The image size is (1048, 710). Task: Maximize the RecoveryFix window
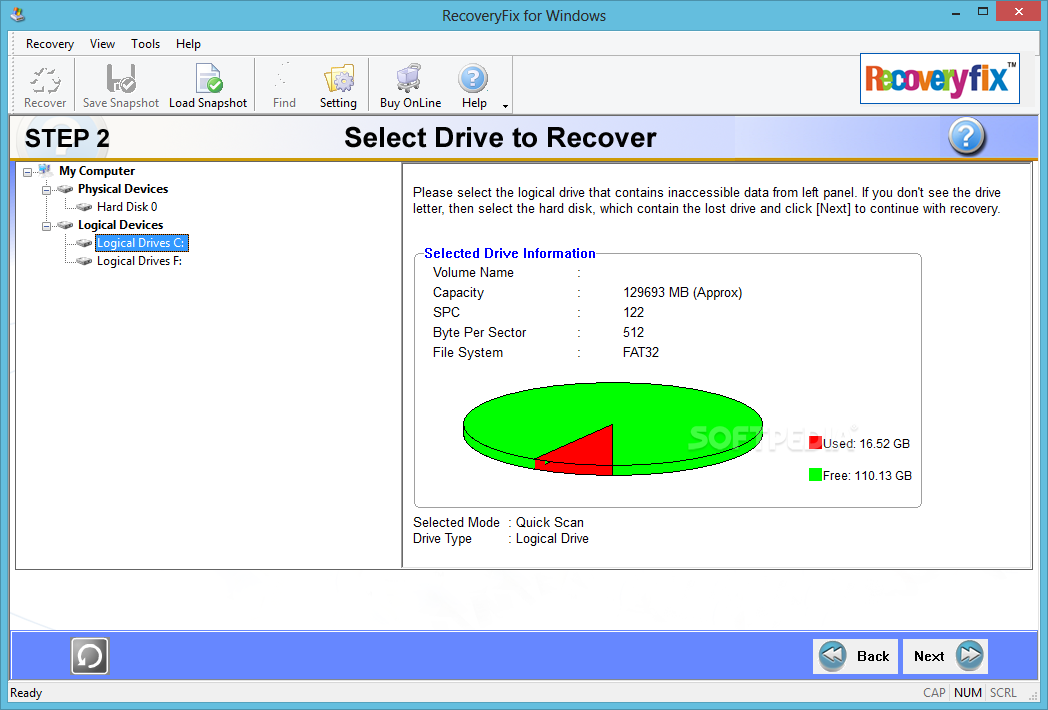(982, 12)
